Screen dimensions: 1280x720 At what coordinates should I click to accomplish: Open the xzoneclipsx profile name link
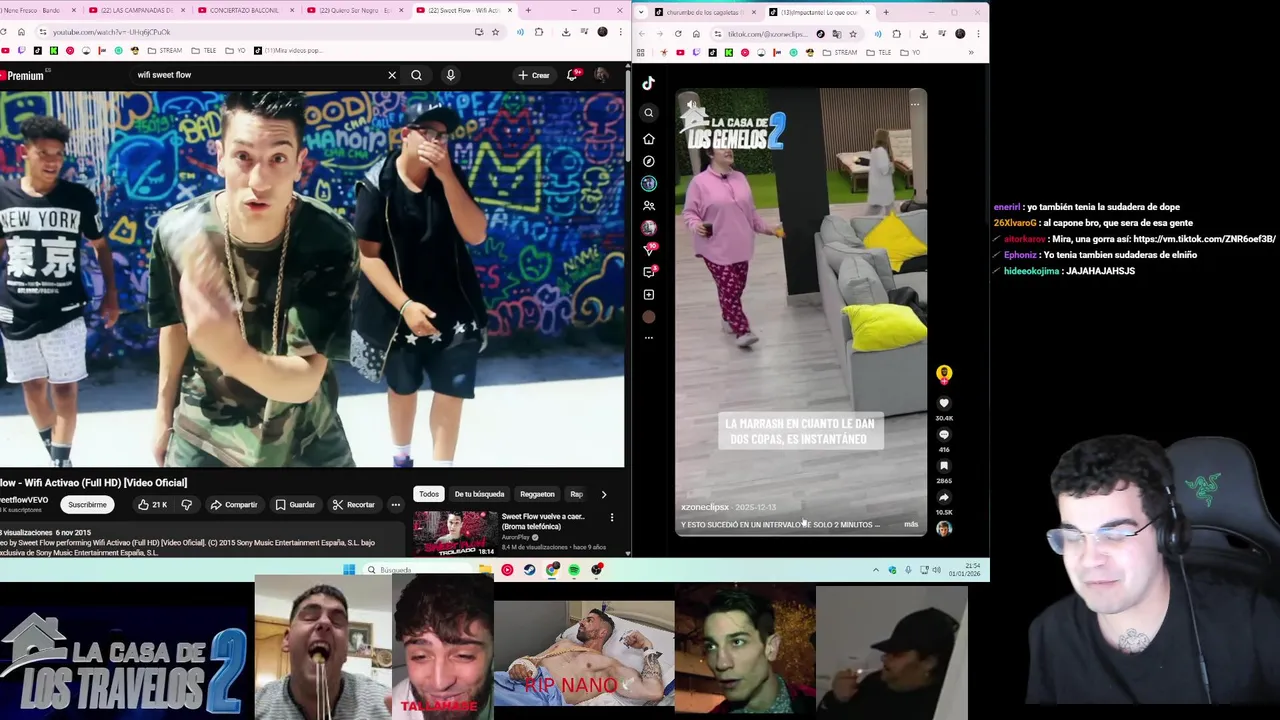[705, 507]
